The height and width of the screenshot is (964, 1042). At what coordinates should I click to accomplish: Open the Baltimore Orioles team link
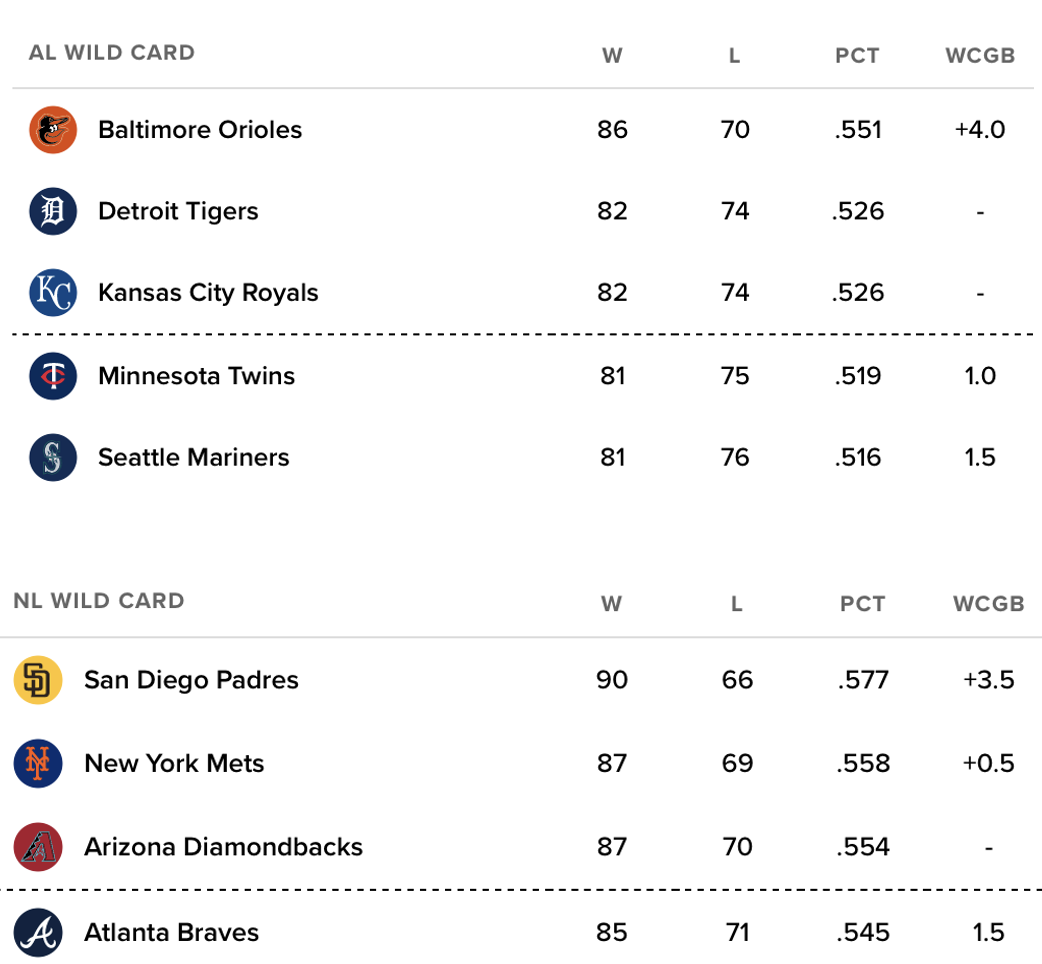[x=200, y=130]
